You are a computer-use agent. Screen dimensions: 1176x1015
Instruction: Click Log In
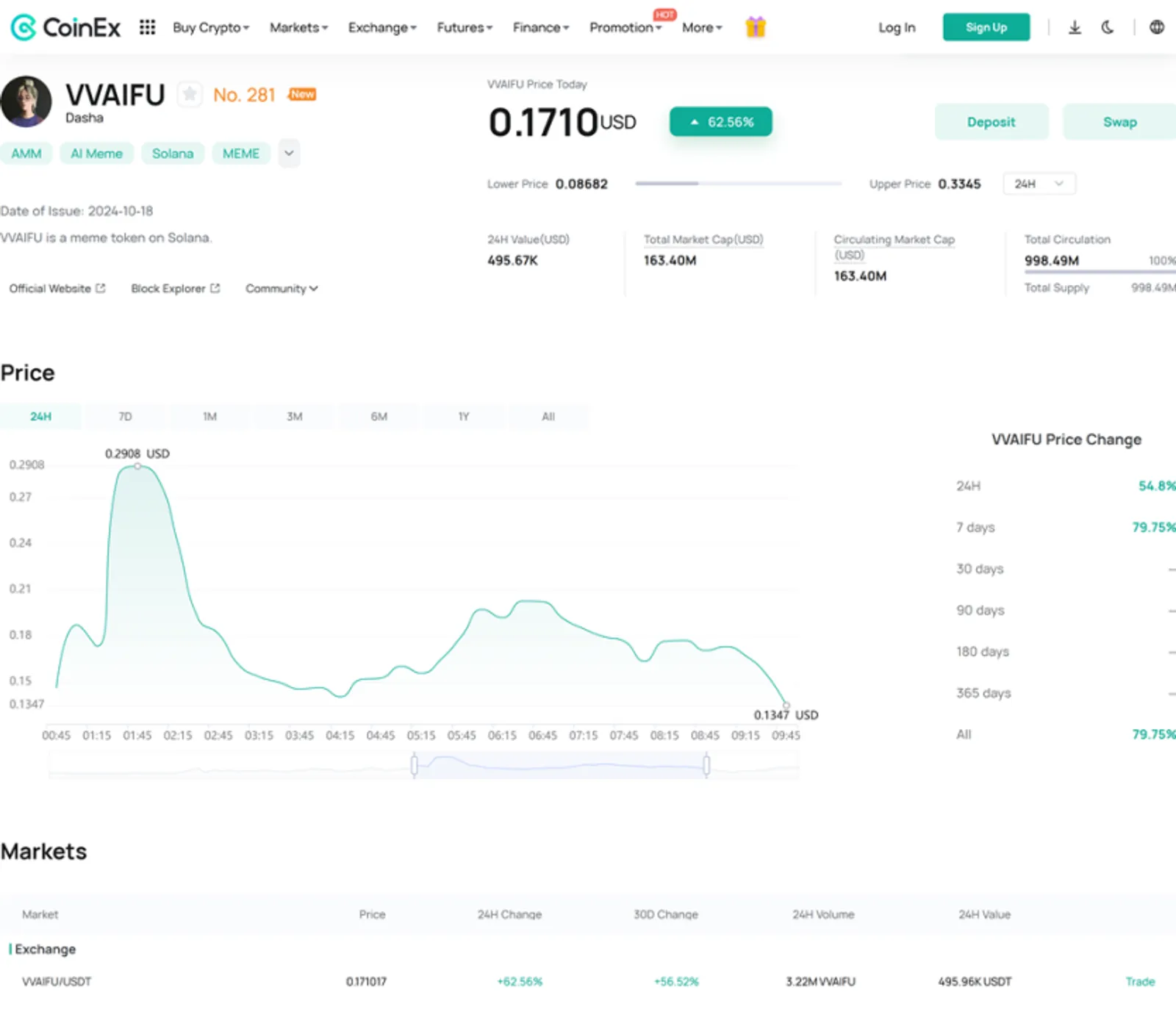coord(897,27)
